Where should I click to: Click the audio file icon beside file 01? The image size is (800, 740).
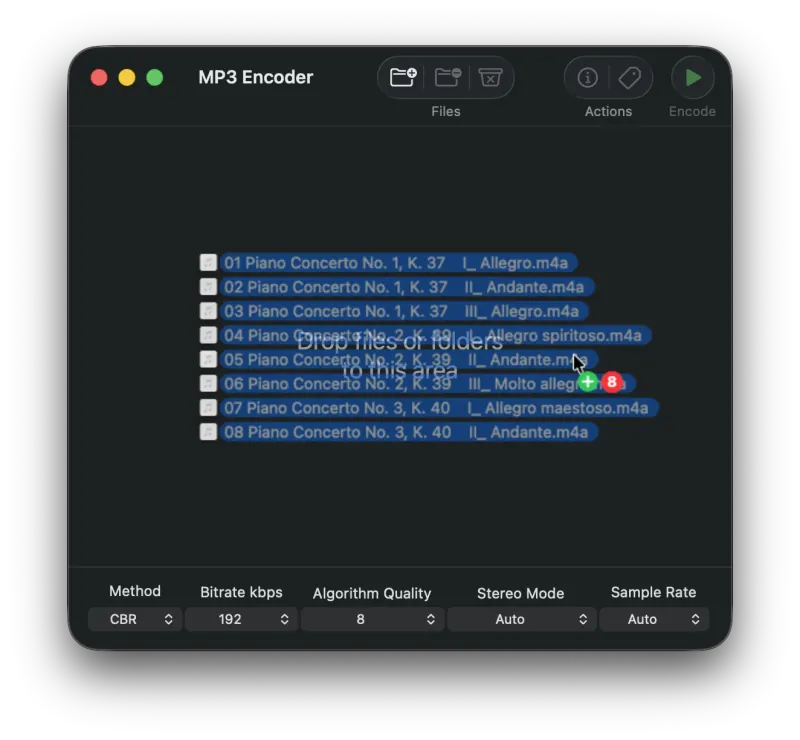[x=208, y=262]
